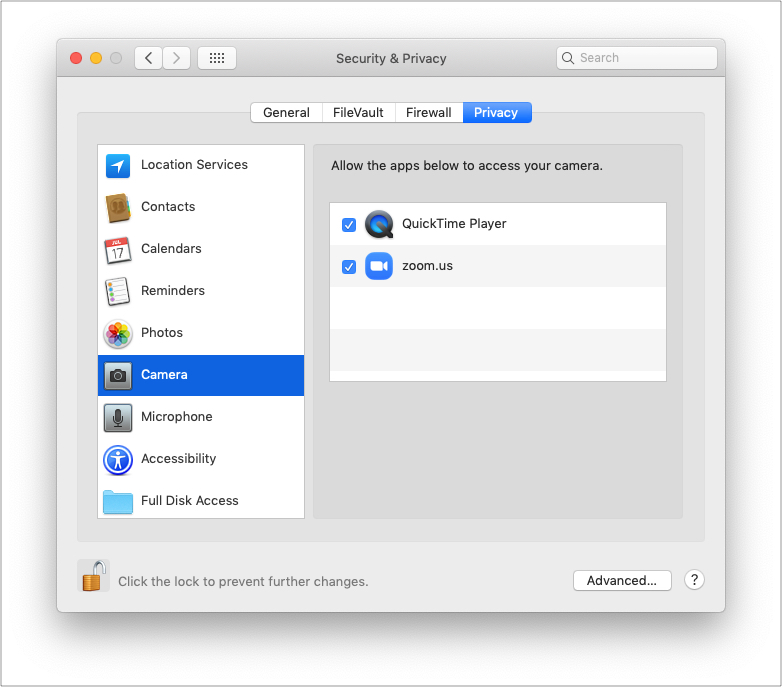This screenshot has height=687, width=782.
Task: Switch to the Firewall tab
Action: (x=429, y=113)
